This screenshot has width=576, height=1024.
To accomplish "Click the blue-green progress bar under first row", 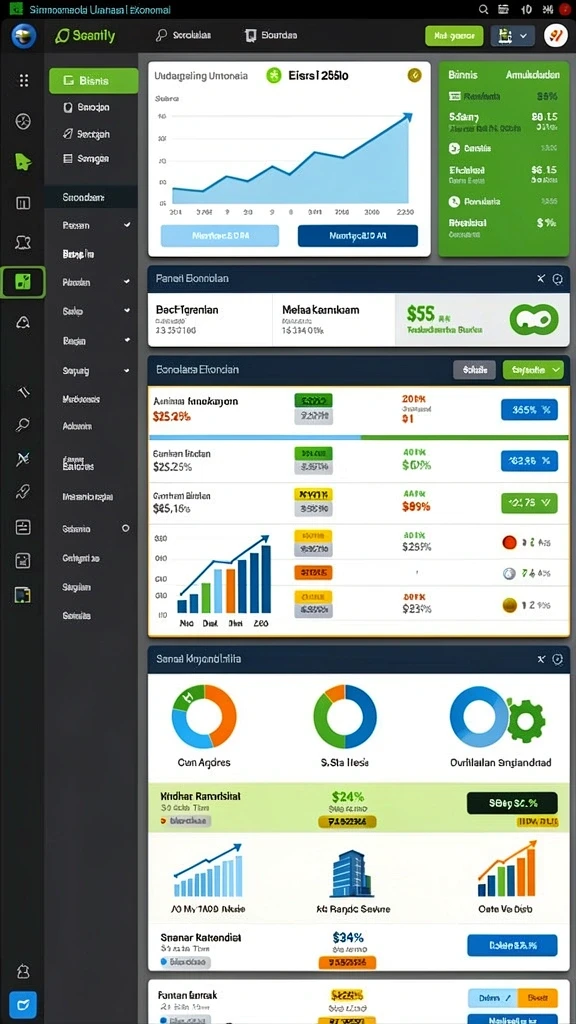I will tap(359, 437).
